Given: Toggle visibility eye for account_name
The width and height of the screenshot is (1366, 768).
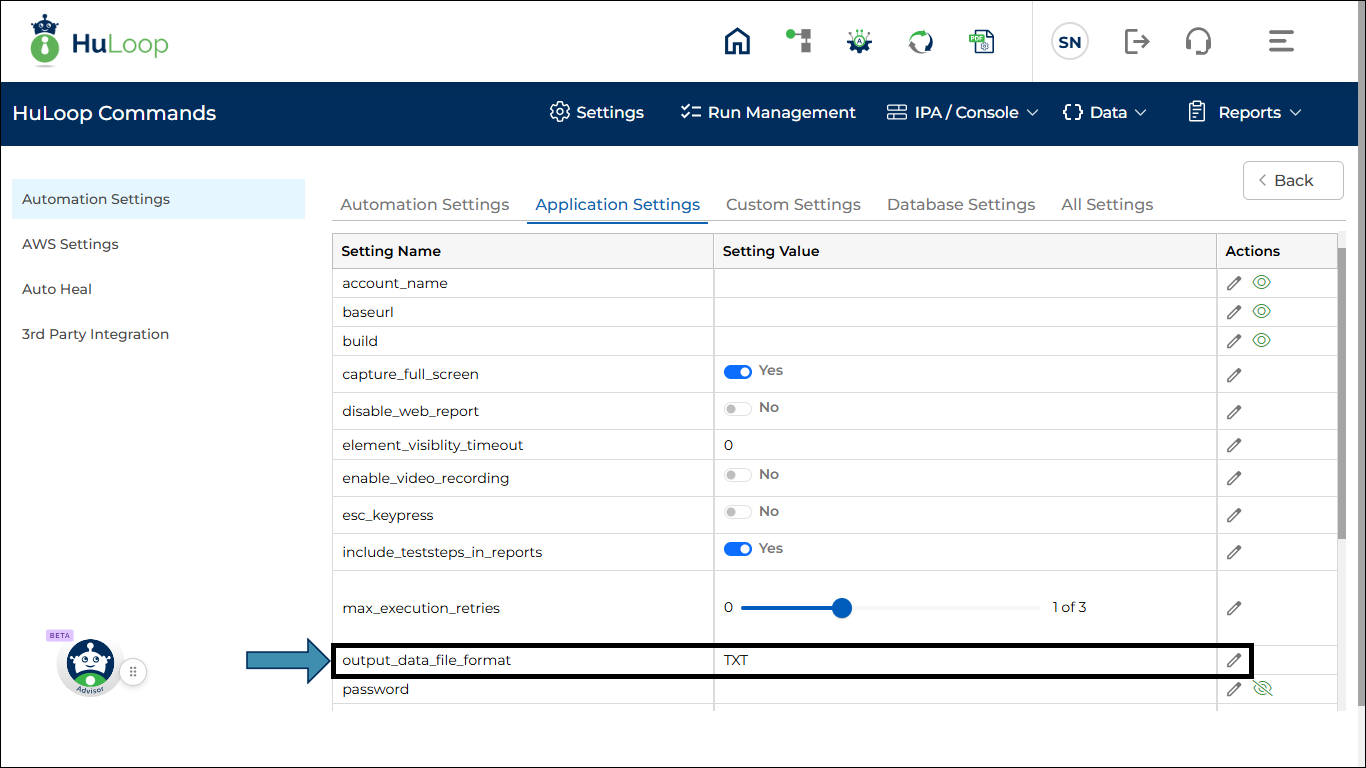Looking at the screenshot, I should [x=1262, y=283].
